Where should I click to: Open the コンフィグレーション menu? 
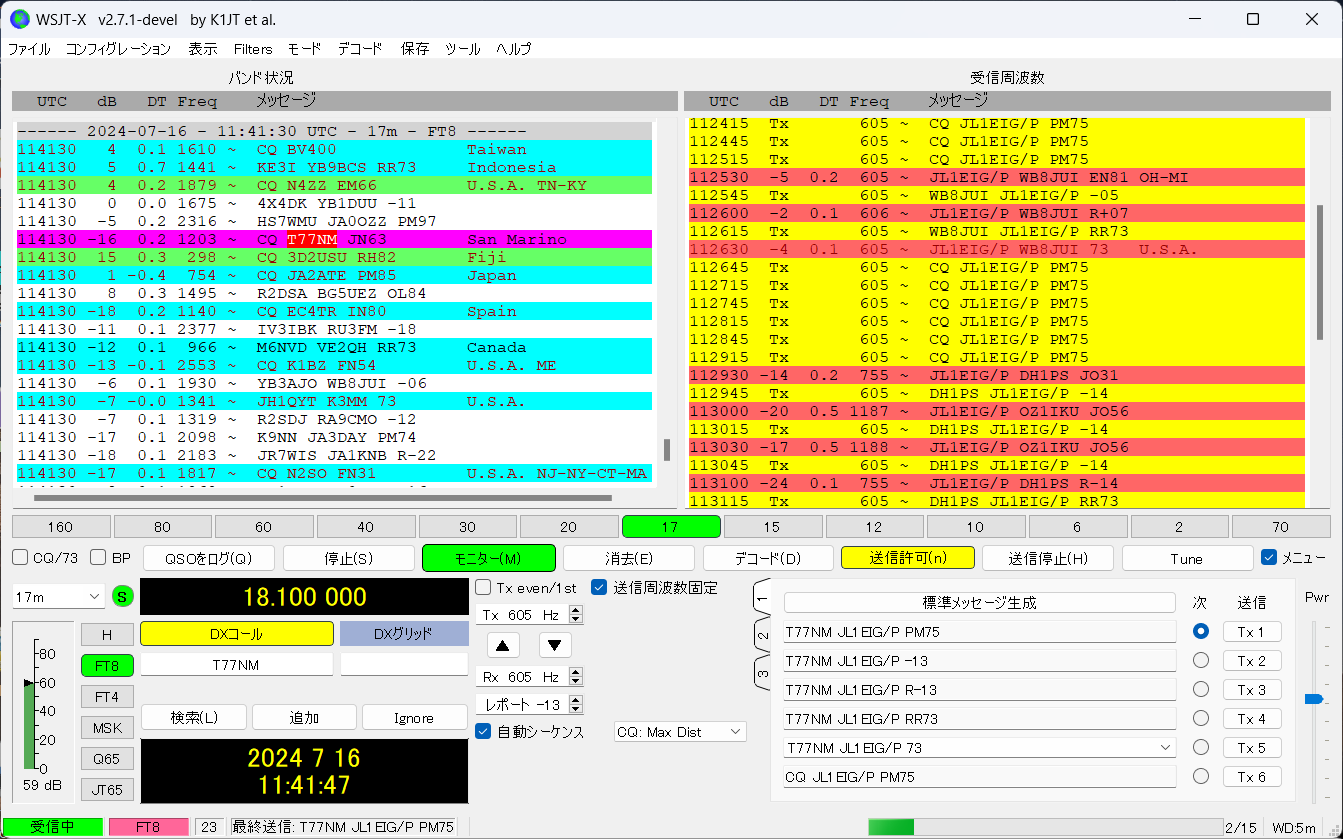[118, 48]
